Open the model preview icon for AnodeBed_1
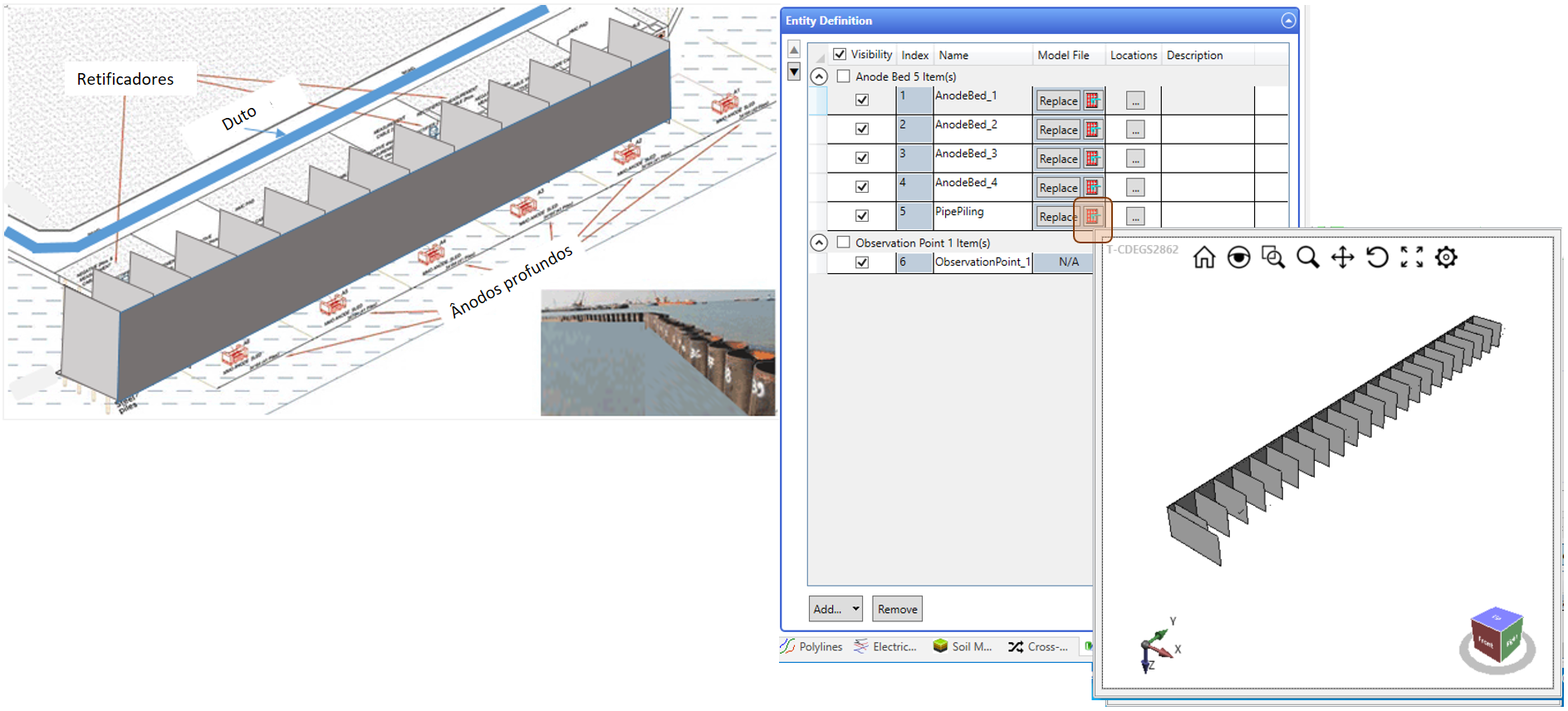 (1092, 101)
